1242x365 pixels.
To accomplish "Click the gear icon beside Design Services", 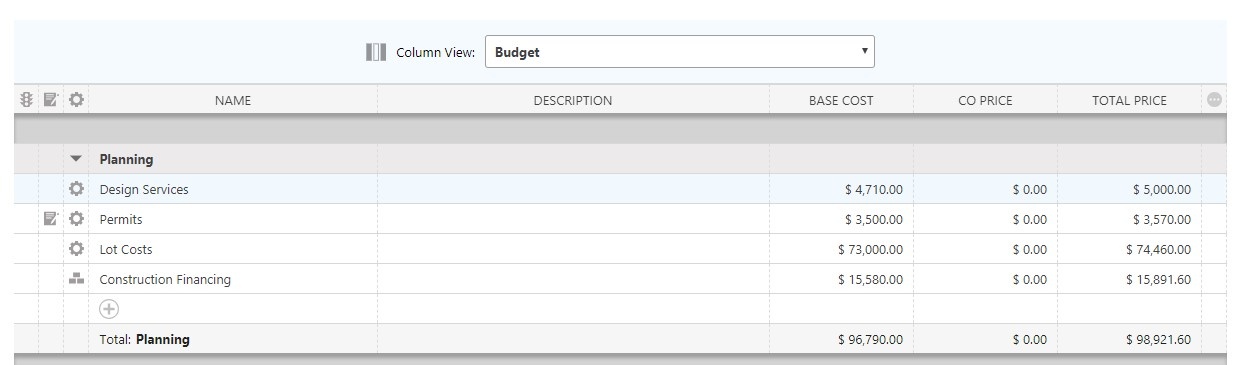I will click(x=76, y=189).
